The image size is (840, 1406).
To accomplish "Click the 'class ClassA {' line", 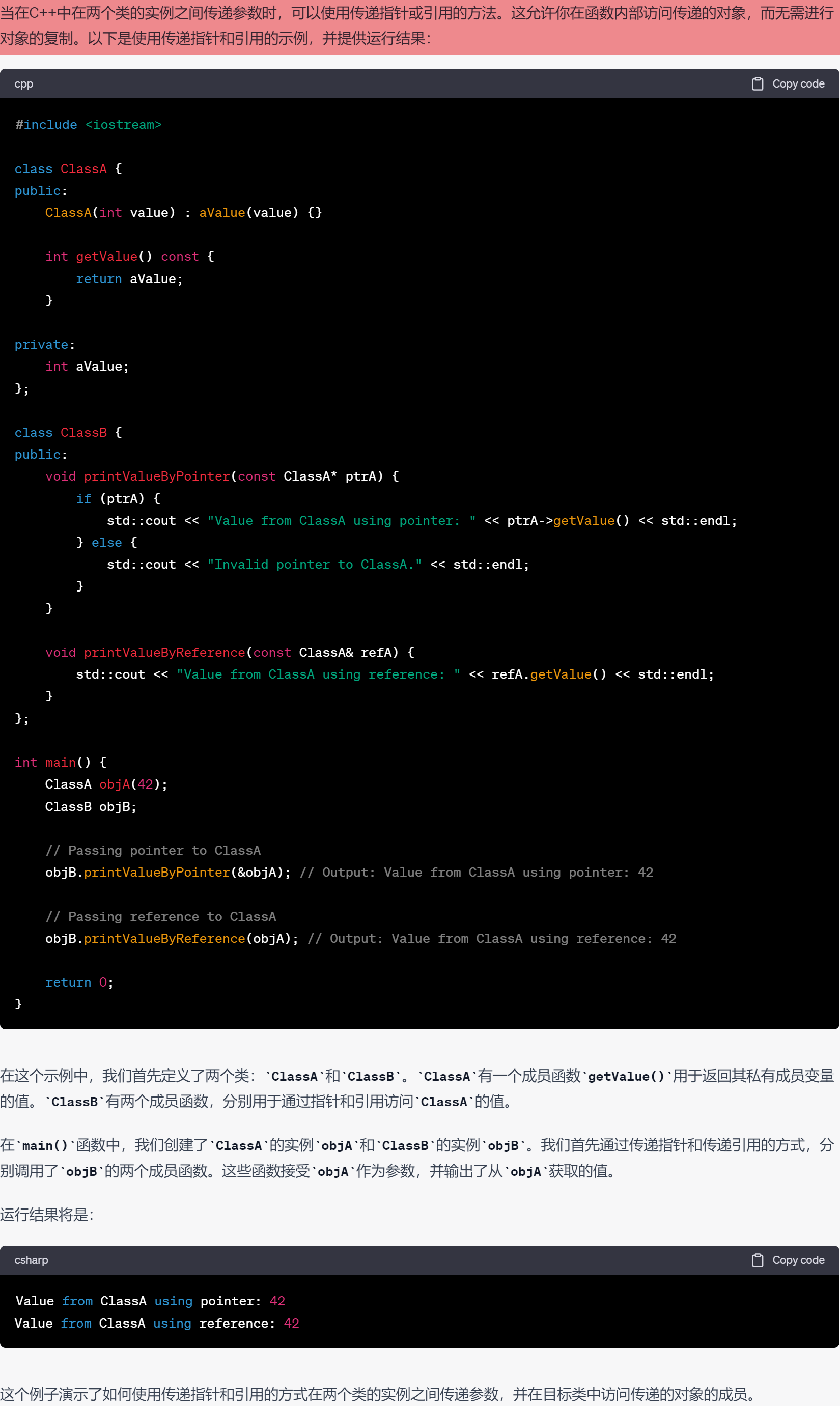I will [x=69, y=168].
